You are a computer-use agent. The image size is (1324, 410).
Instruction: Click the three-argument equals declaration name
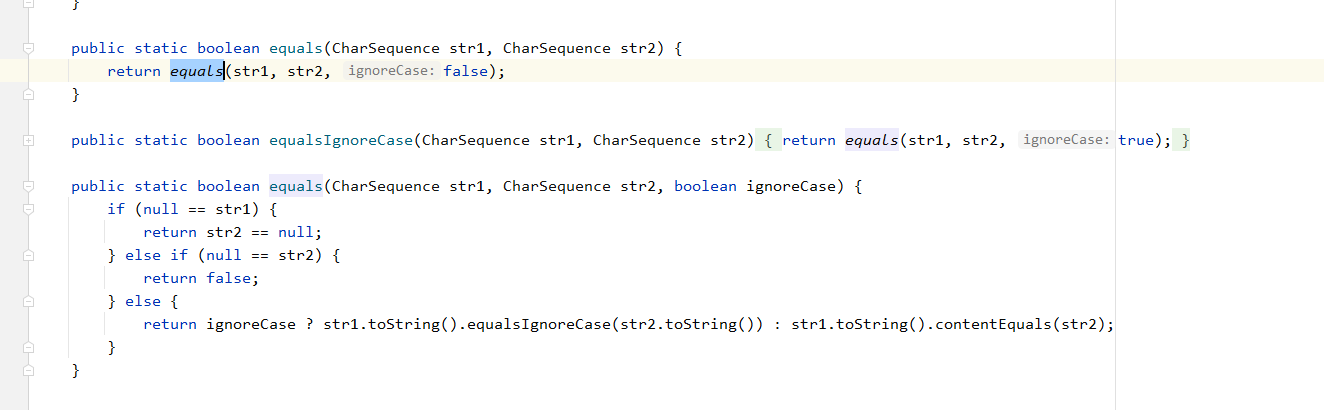click(x=296, y=187)
